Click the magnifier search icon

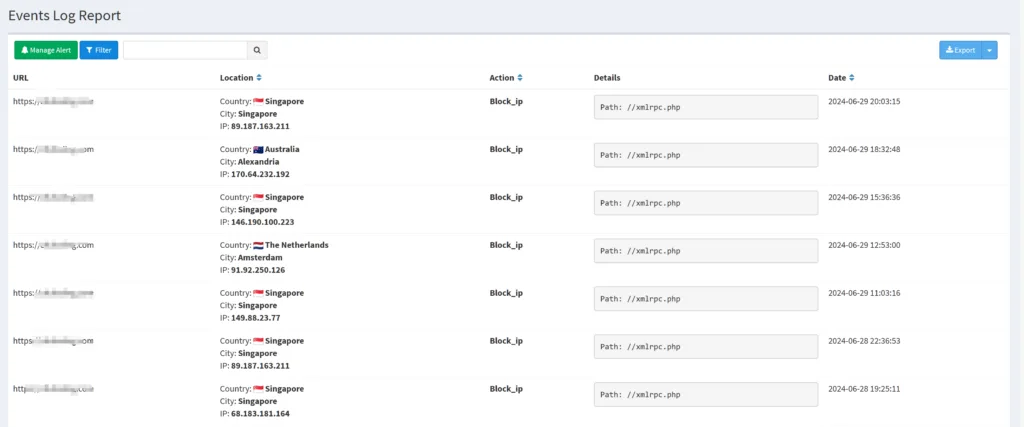257,50
